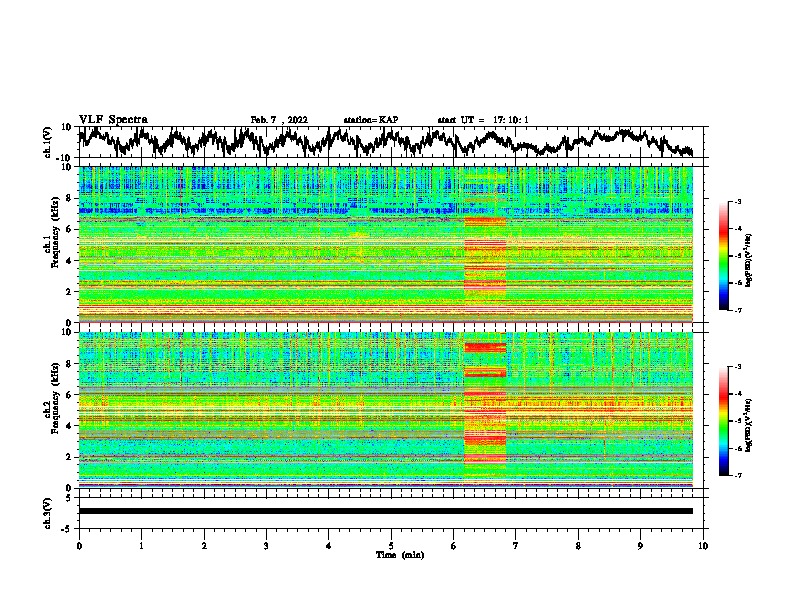Click the "2" kHz tick on ch.1 frequency axis

(70, 292)
